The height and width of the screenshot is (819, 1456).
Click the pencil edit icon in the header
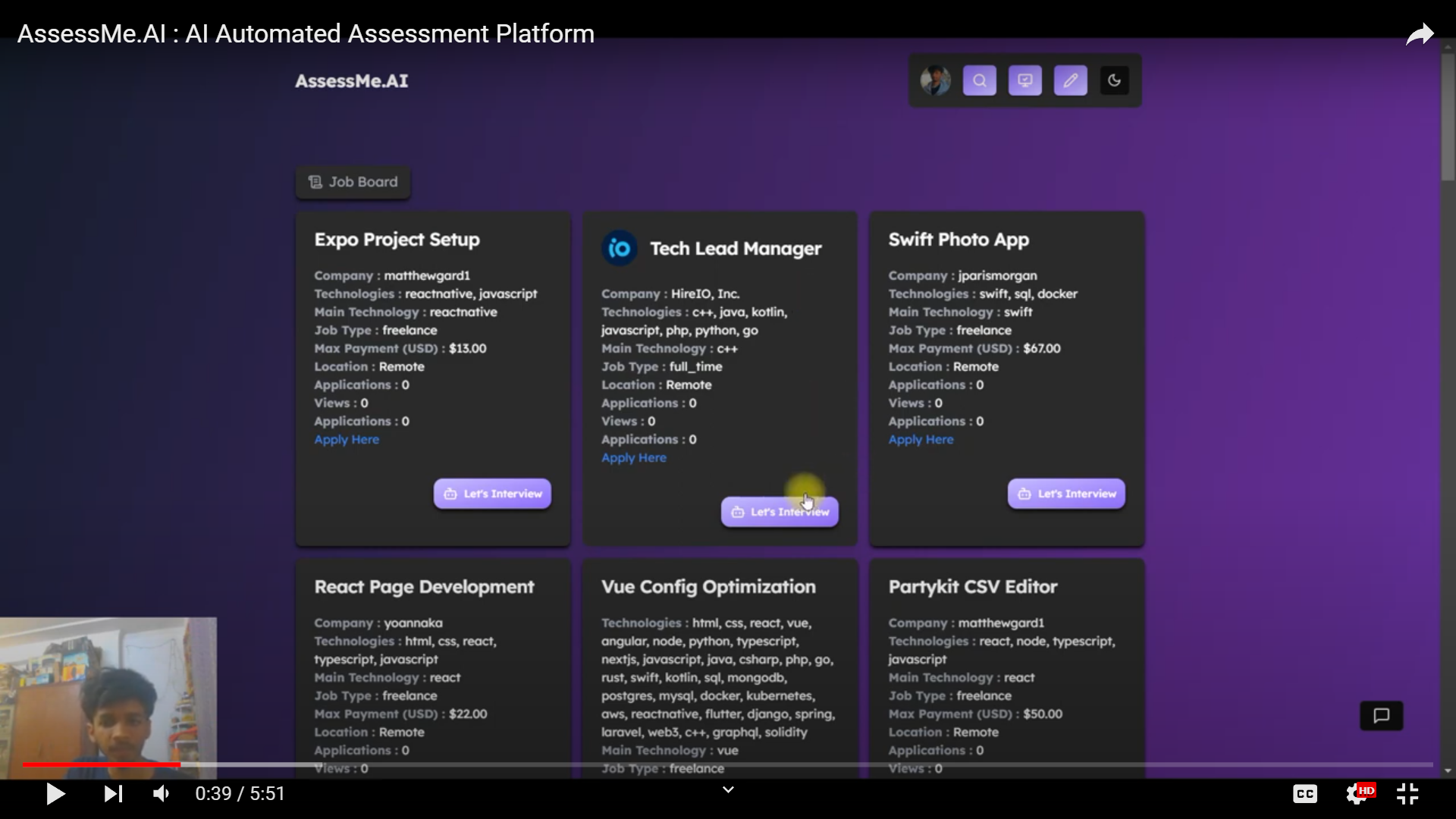coord(1070,80)
